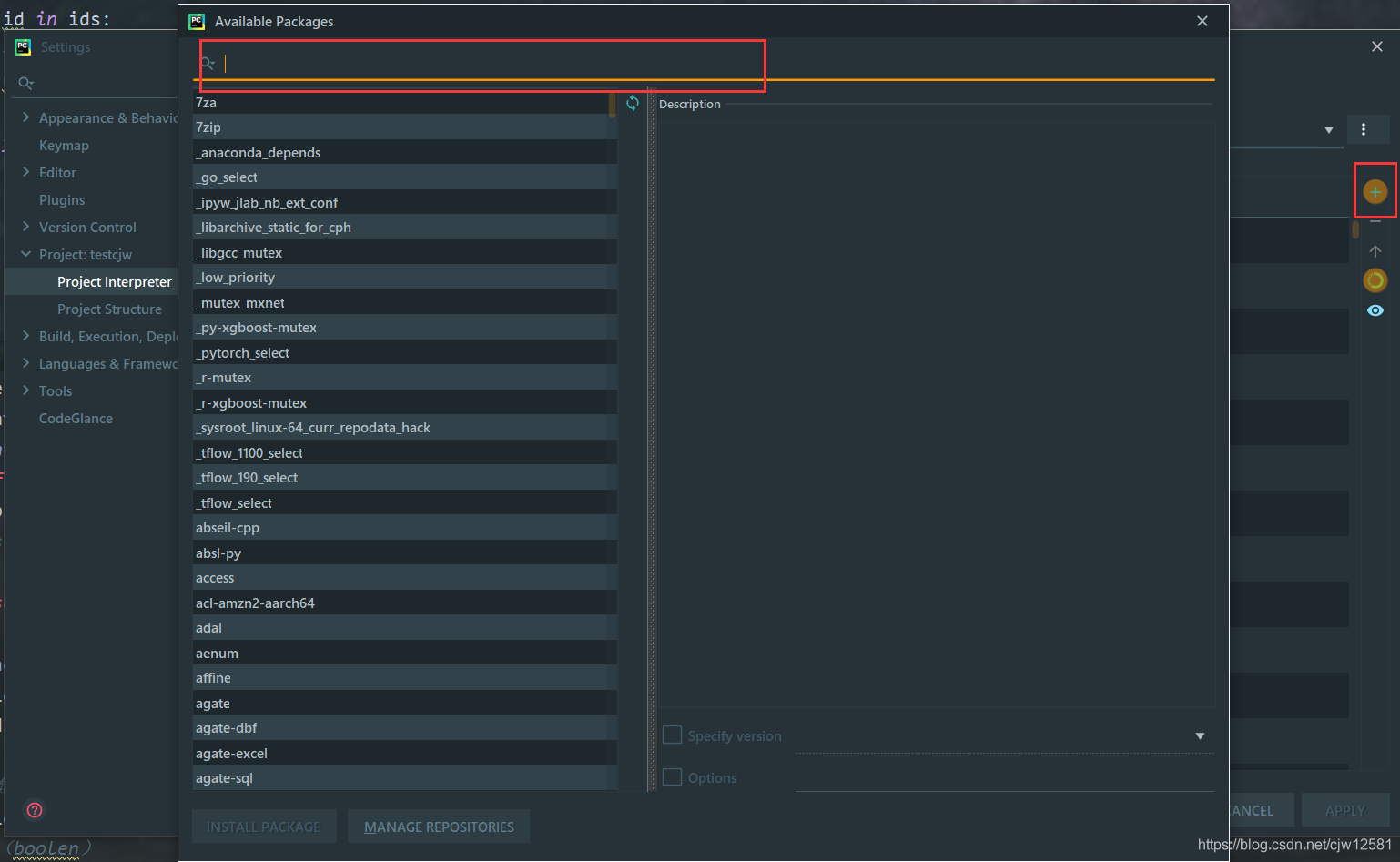
Task: Click the installed packages scrollbar in Settings
Action: click(x=1355, y=228)
